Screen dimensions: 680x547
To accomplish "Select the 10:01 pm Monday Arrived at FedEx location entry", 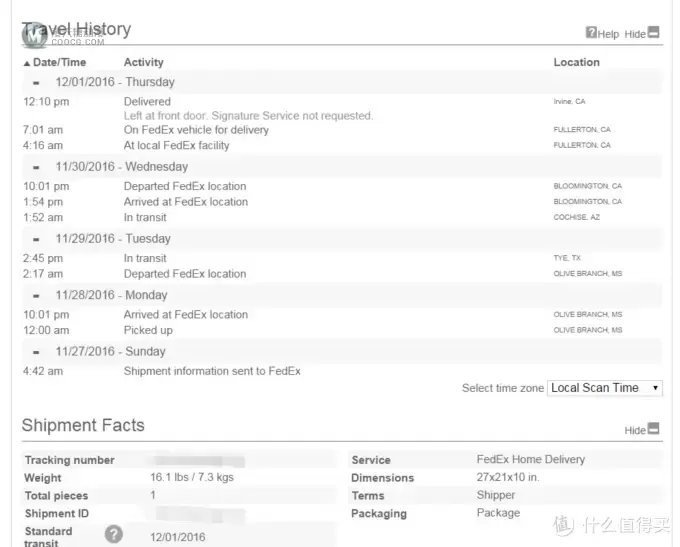I will [186, 315].
